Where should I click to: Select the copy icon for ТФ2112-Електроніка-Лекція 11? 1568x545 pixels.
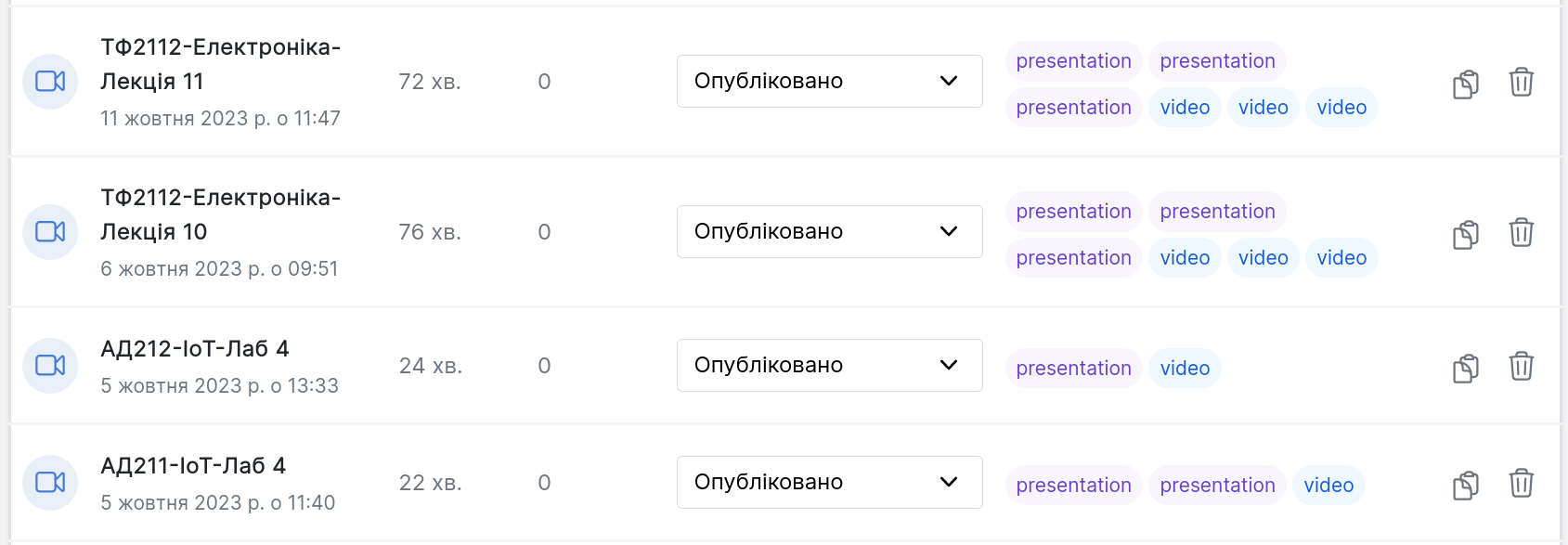1464,83
